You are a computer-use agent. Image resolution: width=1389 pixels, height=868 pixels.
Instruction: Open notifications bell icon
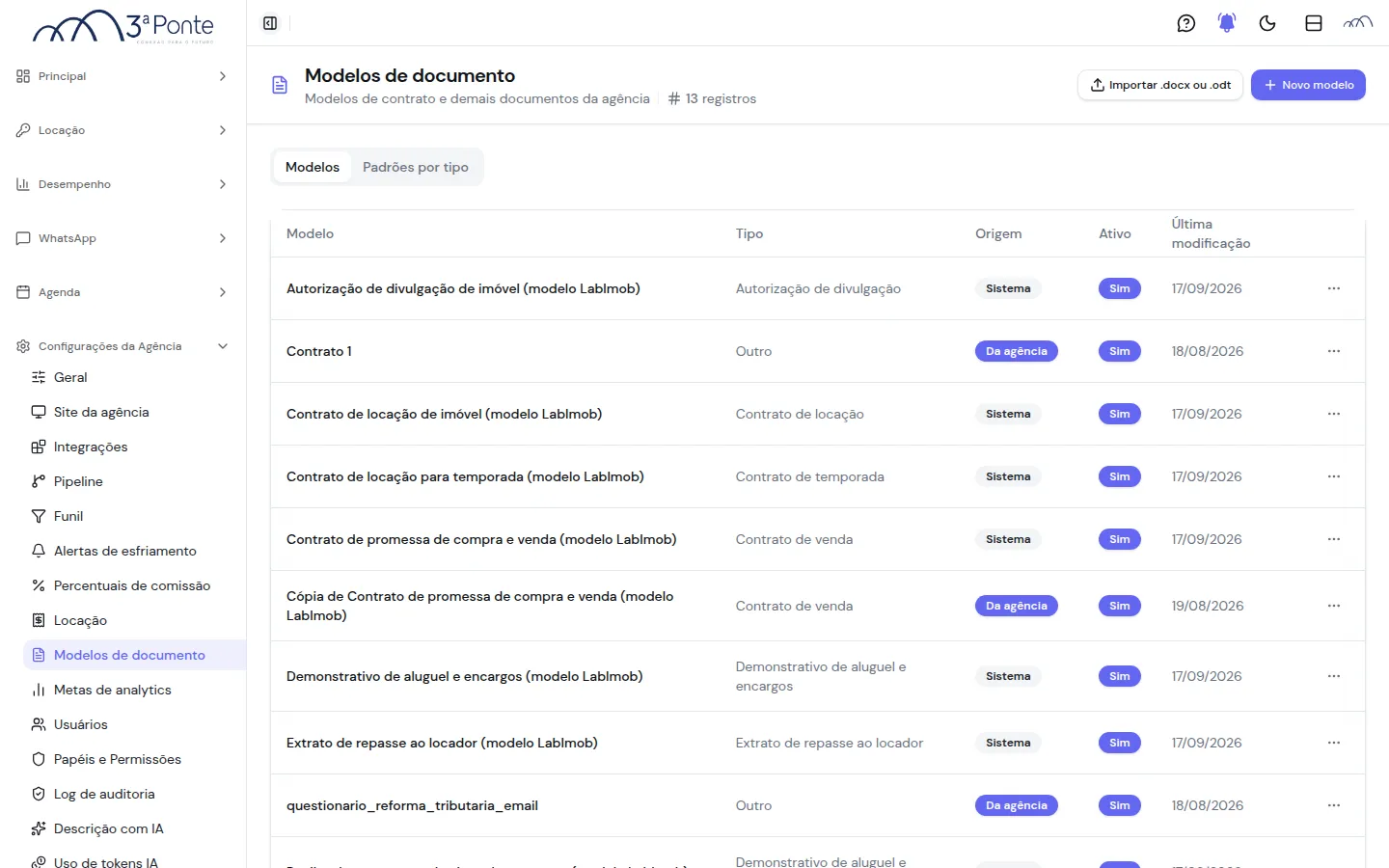tap(1227, 23)
